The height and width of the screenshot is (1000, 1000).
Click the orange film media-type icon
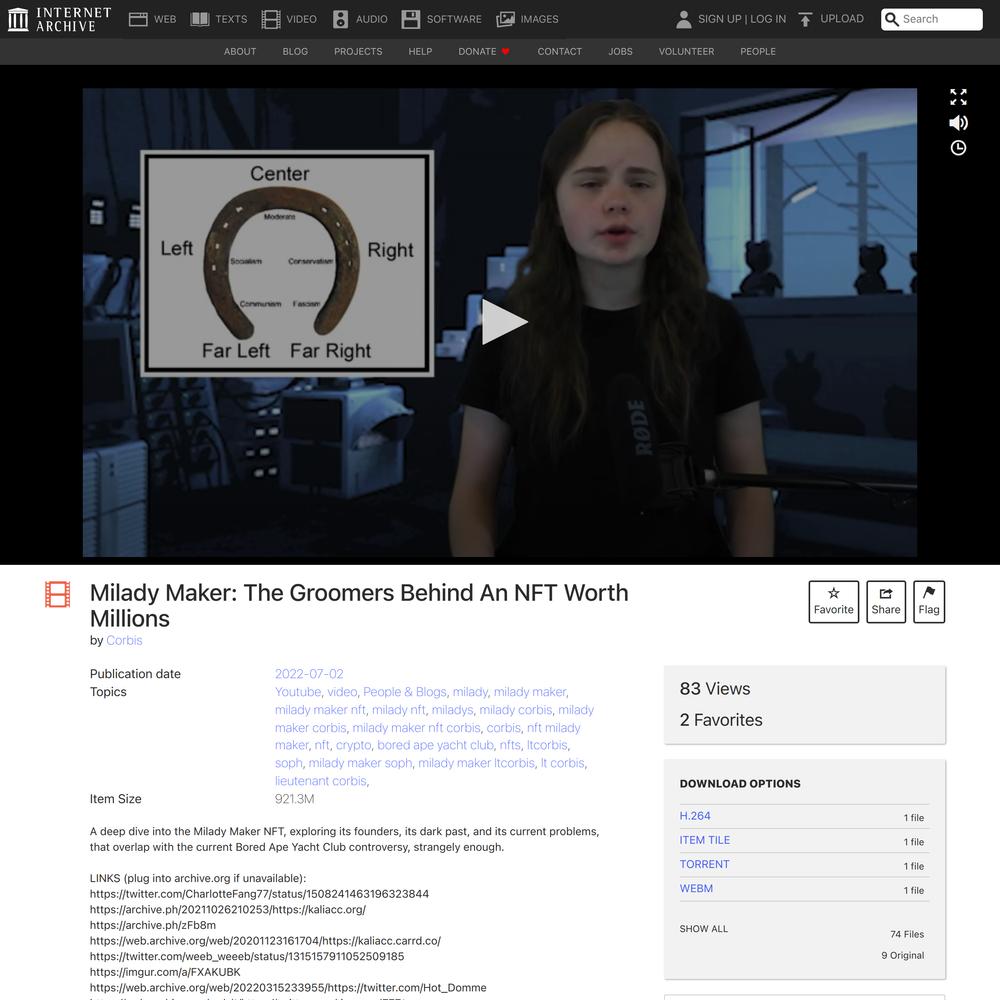(x=57, y=594)
